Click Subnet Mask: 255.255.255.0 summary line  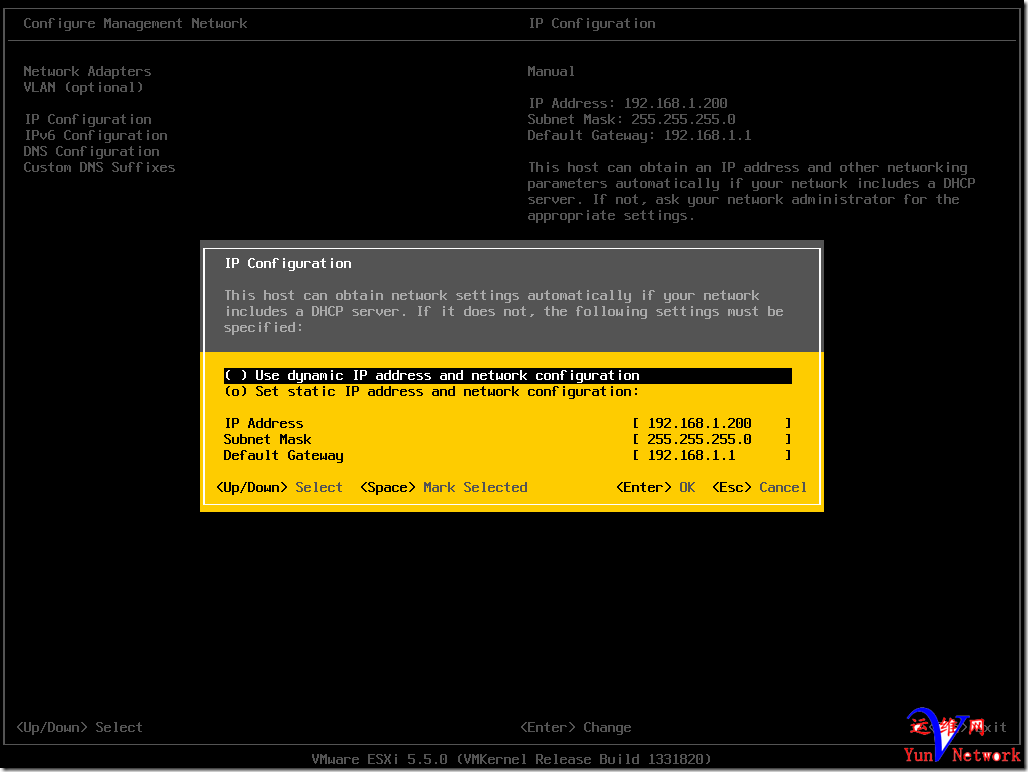click(631, 119)
